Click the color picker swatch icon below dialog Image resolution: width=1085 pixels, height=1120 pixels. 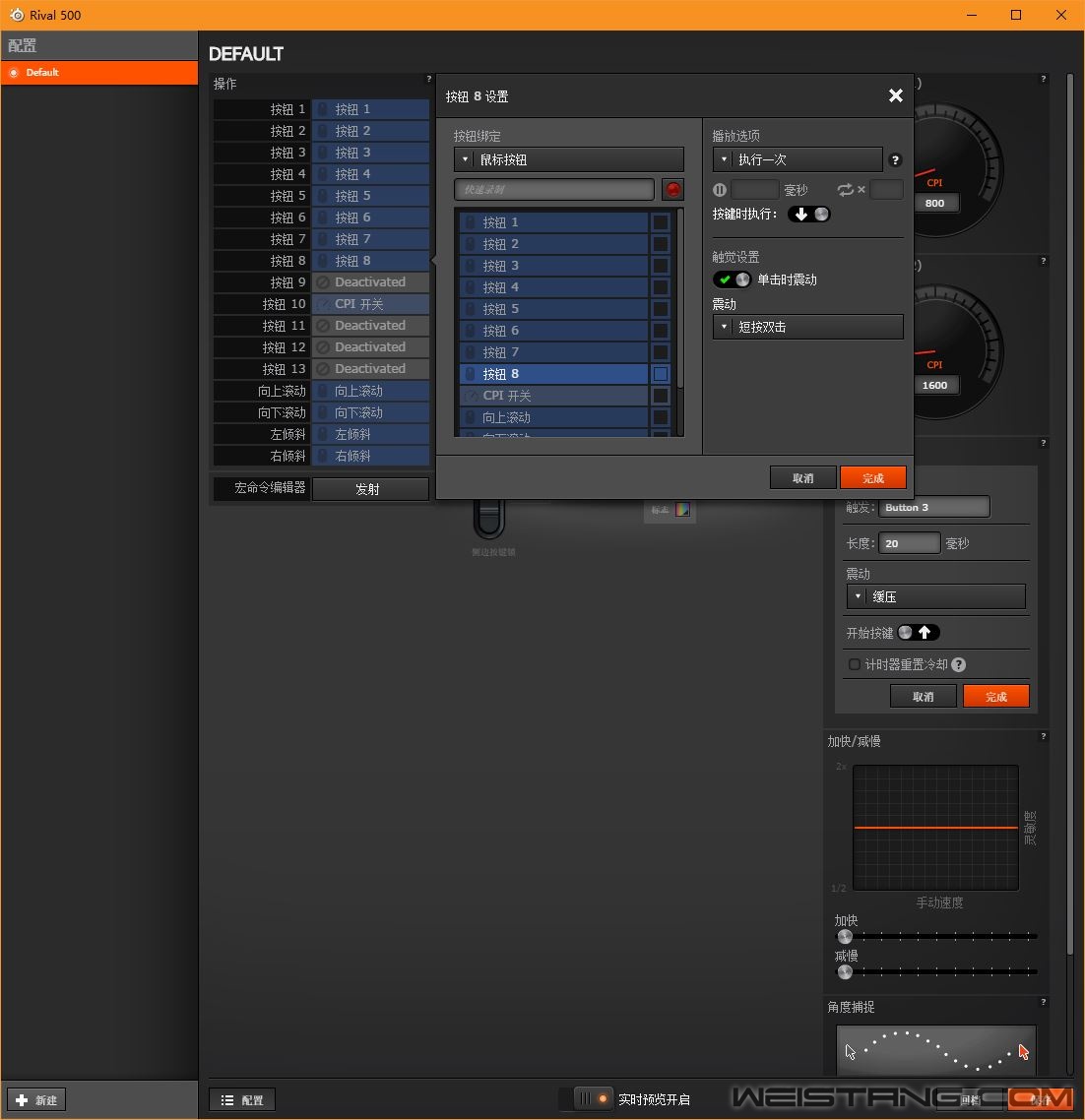point(682,509)
